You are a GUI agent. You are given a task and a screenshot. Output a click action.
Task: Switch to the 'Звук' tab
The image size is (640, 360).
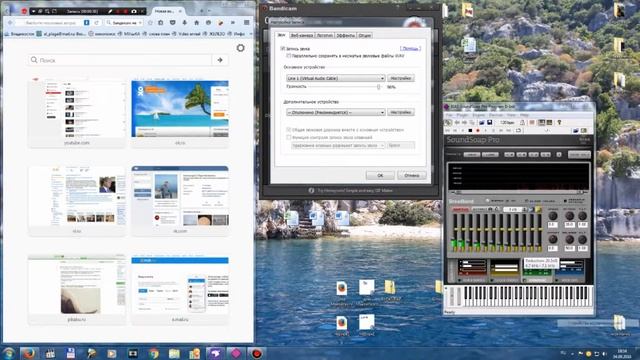click(282, 36)
